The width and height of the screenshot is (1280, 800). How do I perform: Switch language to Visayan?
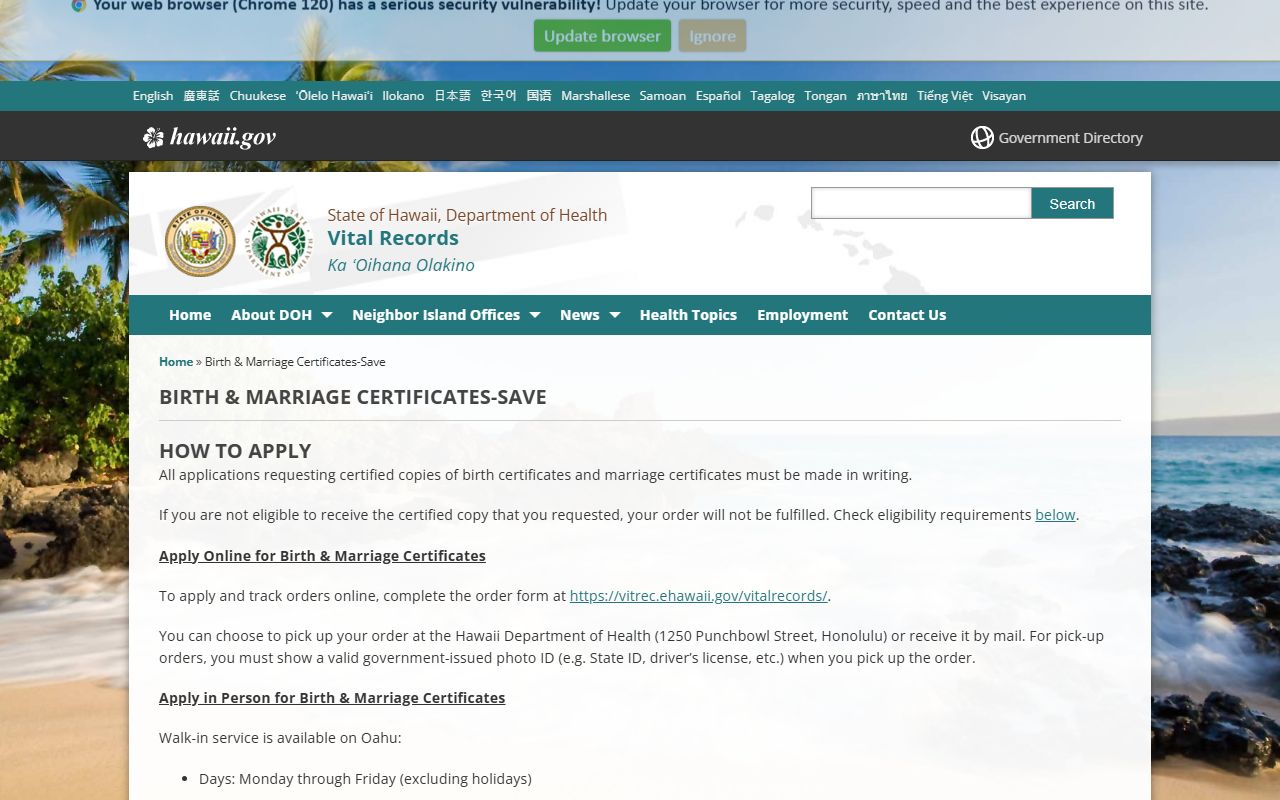[1004, 96]
